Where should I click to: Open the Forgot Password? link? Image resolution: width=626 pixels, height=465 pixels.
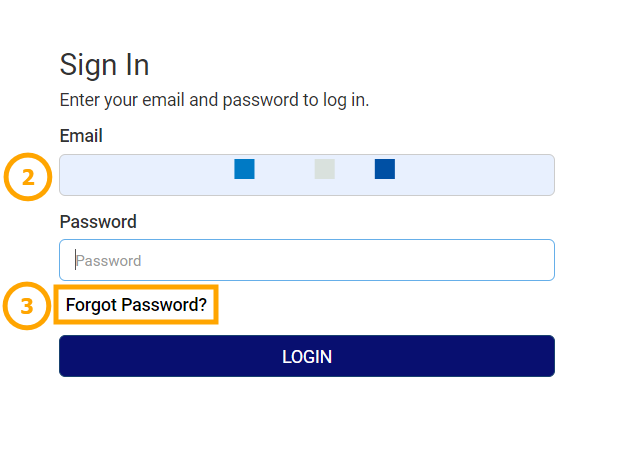[136, 305]
